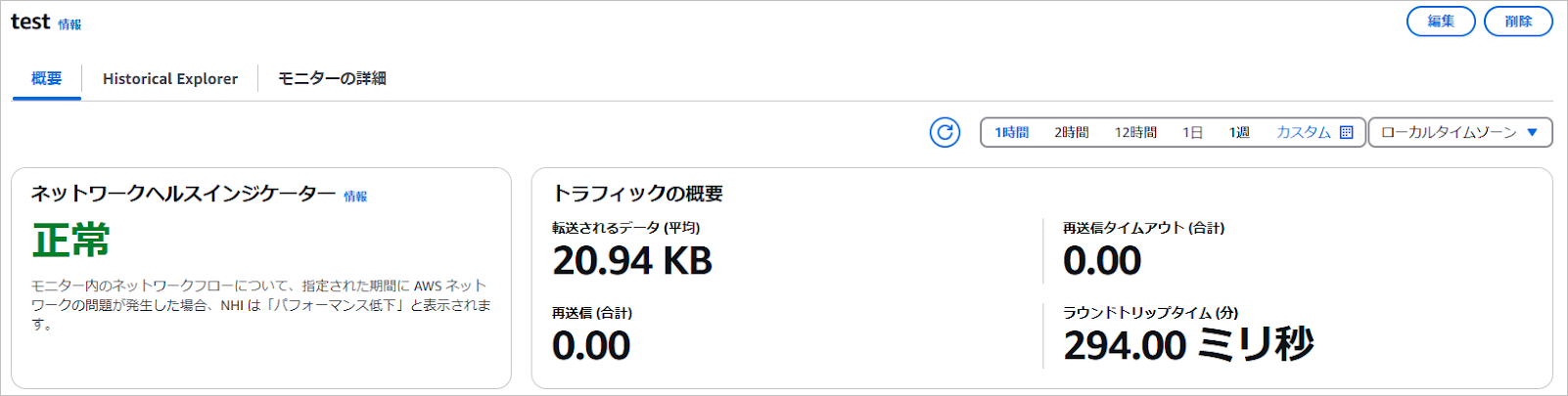Choose the 2時間 time range
The height and width of the screenshot is (396, 1568).
pyautogui.click(x=1071, y=132)
